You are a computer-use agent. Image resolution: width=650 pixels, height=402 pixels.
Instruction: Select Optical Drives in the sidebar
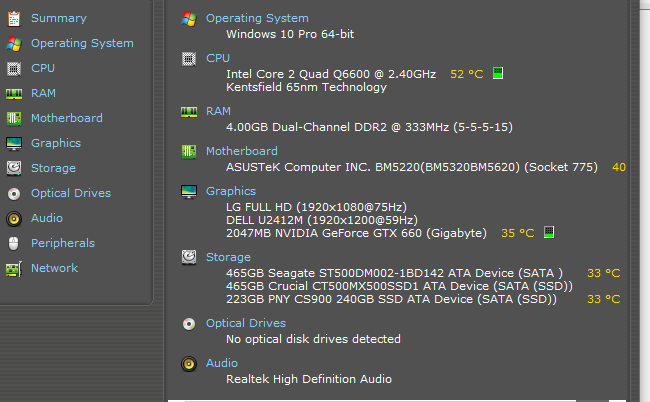point(71,193)
